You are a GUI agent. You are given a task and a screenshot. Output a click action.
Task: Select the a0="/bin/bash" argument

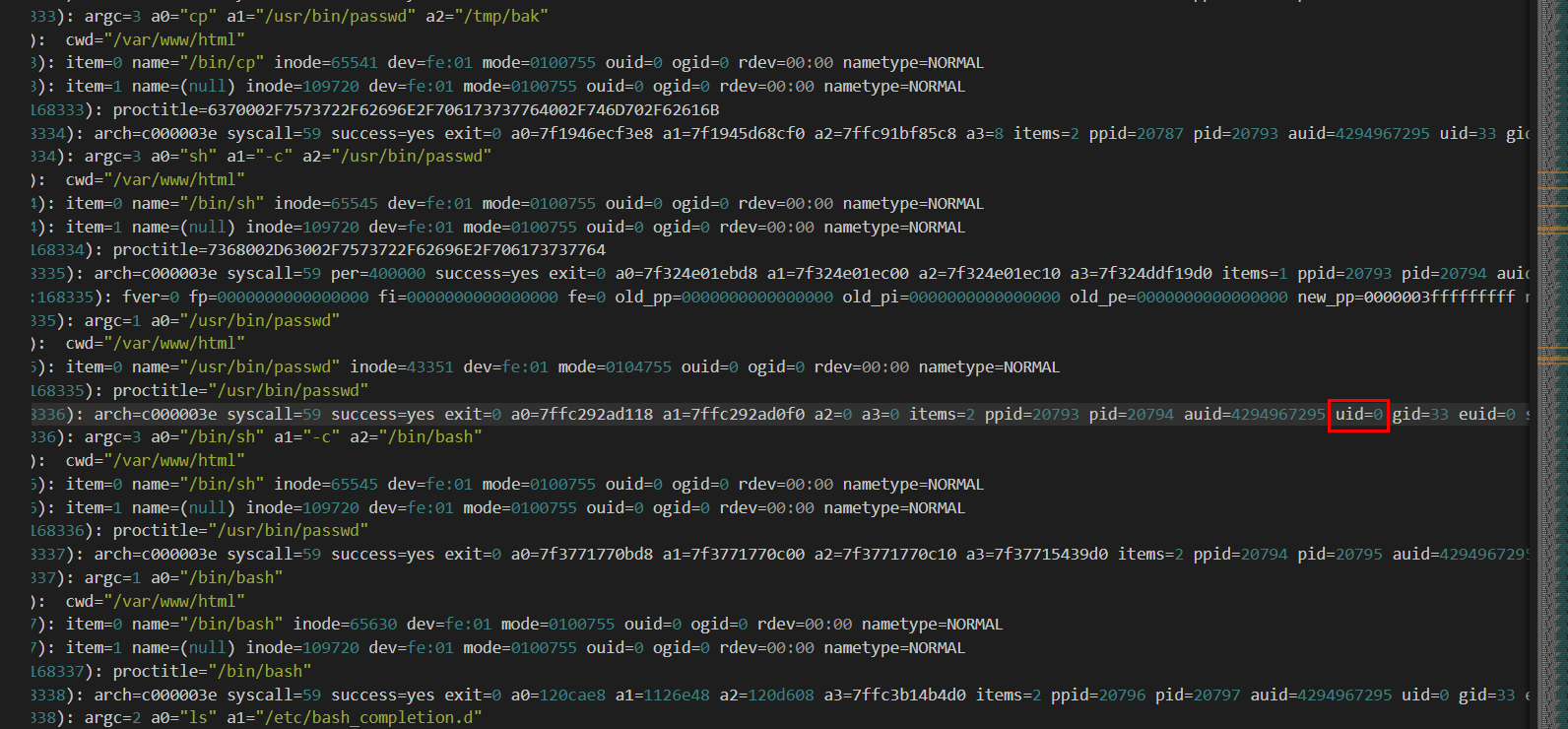217,577
